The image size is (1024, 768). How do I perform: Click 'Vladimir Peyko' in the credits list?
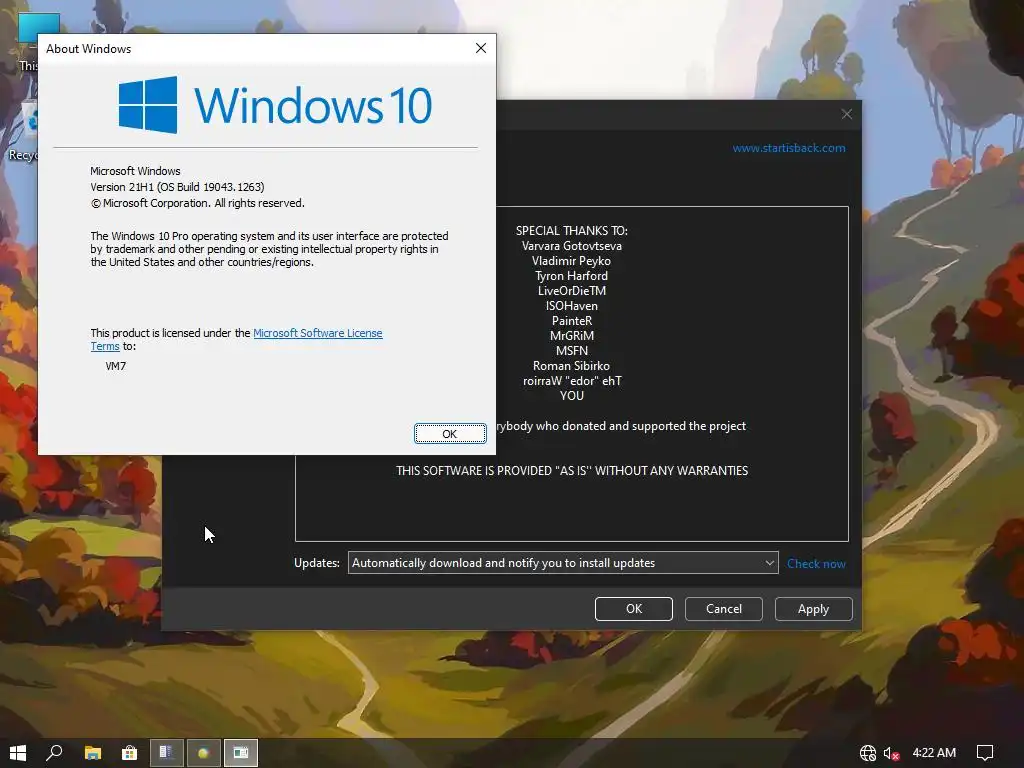tap(571, 261)
